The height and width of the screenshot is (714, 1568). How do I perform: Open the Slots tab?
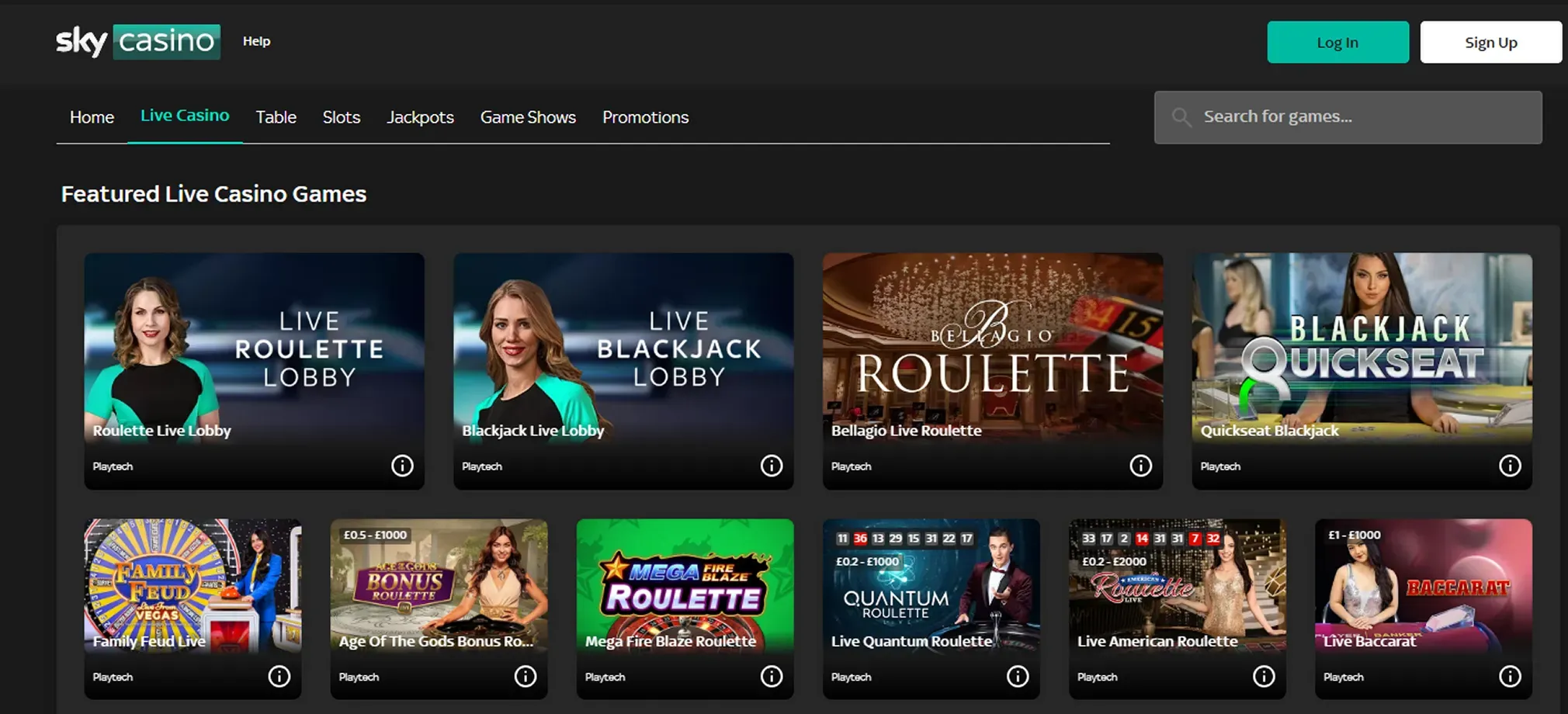tap(342, 117)
